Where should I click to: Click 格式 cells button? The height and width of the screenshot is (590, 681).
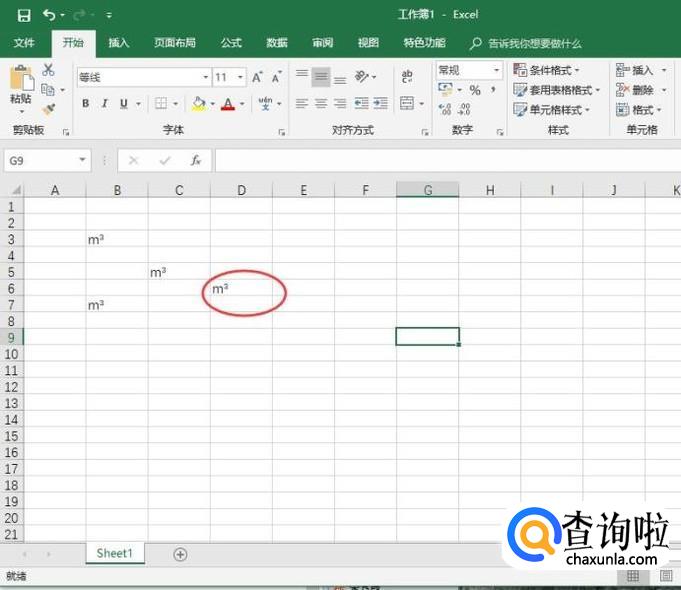tap(638, 109)
